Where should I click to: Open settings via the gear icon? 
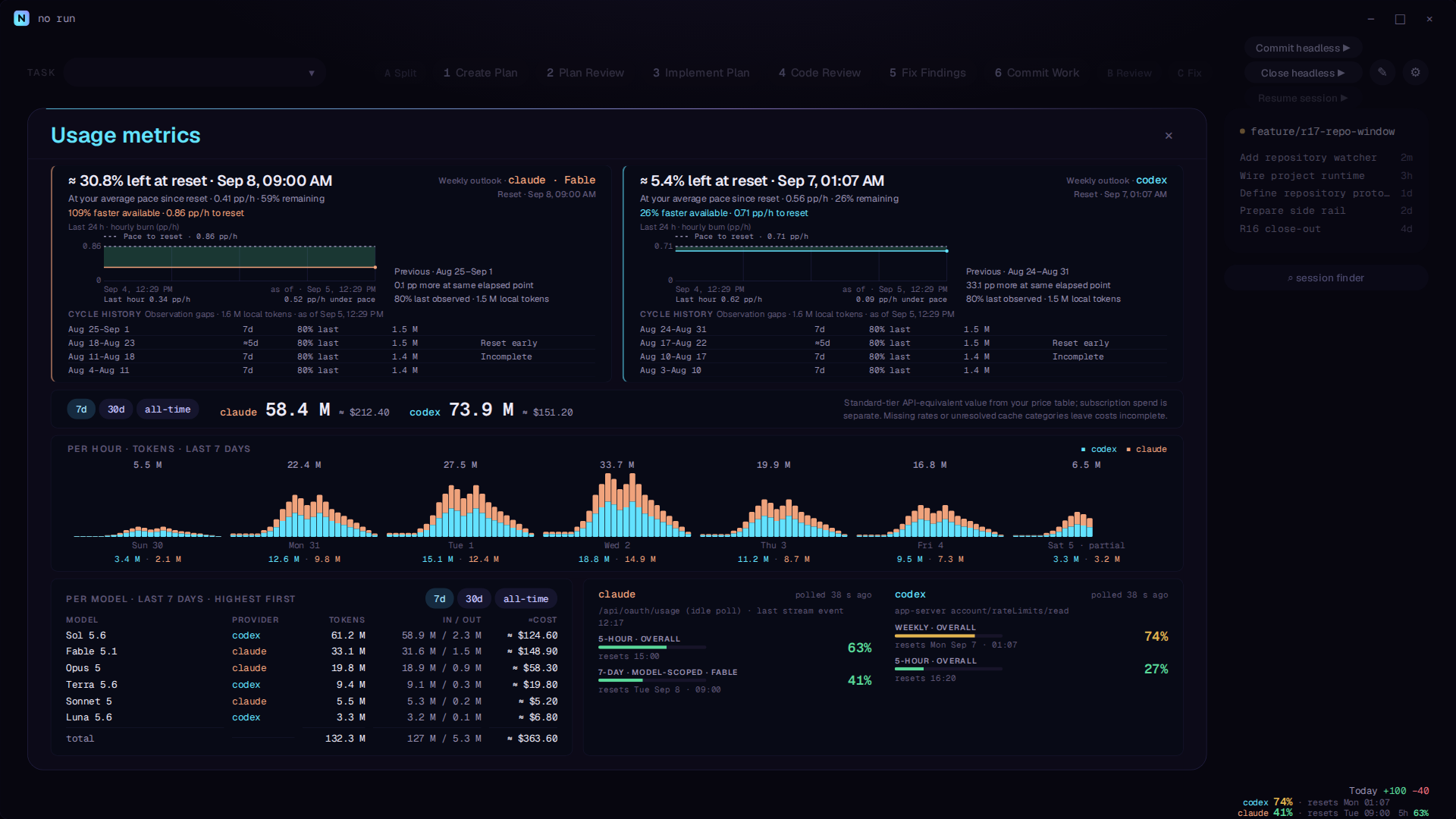click(x=1415, y=73)
